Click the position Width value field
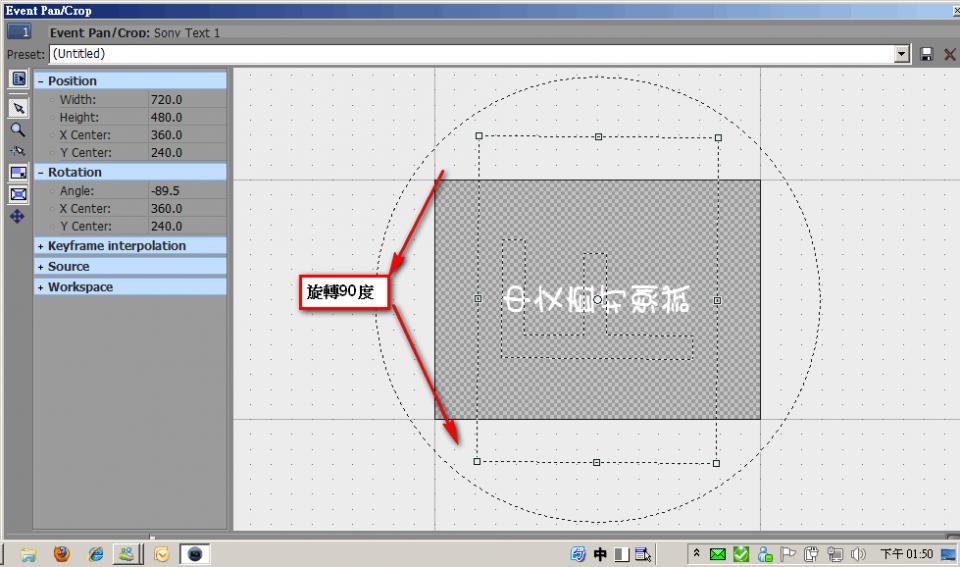Viewport: 960px width, 567px height. click(x=185, y=100)
